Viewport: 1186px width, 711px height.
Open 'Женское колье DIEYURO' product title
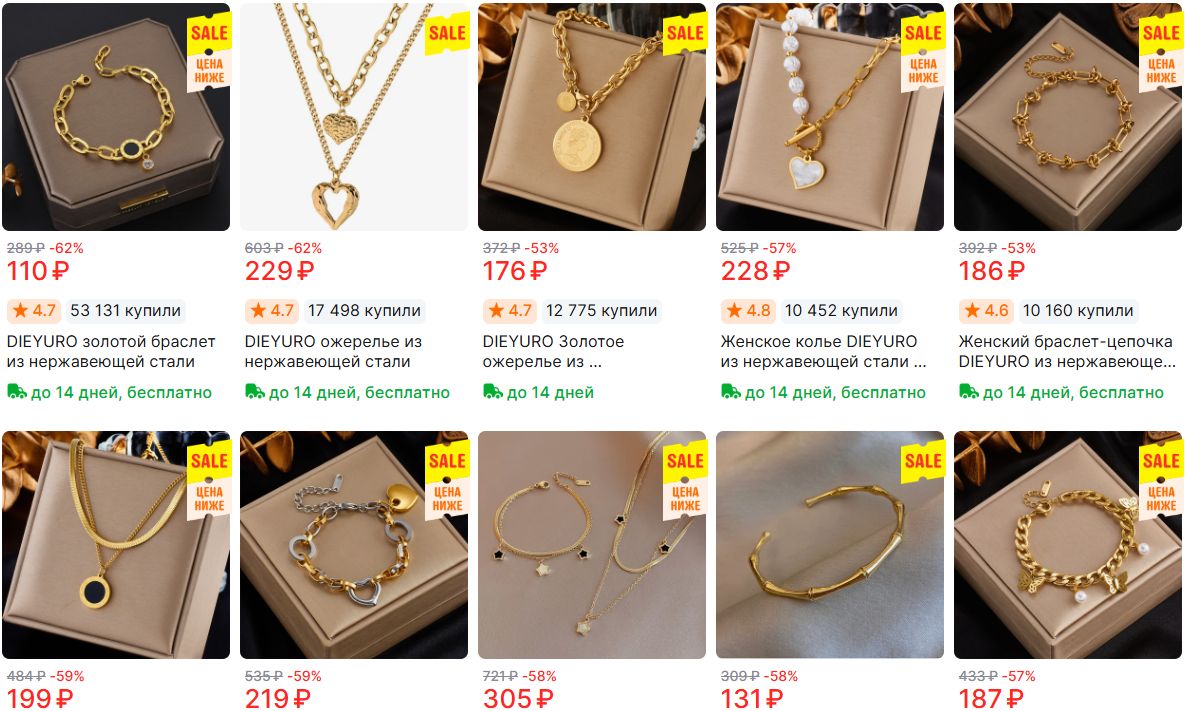[x=823, y=352]
